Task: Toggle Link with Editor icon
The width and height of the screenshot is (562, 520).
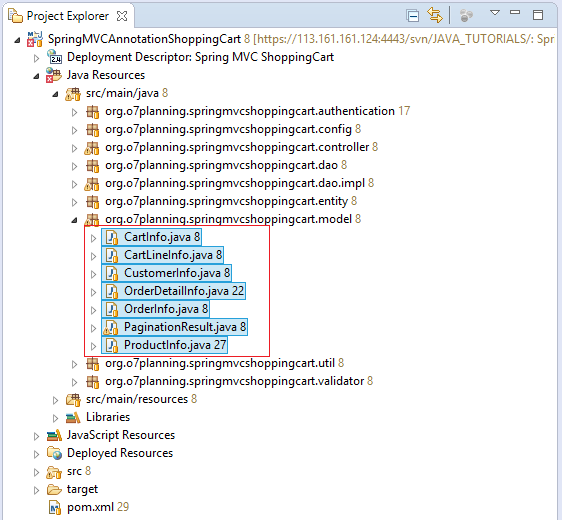Action: coord(435,15)
